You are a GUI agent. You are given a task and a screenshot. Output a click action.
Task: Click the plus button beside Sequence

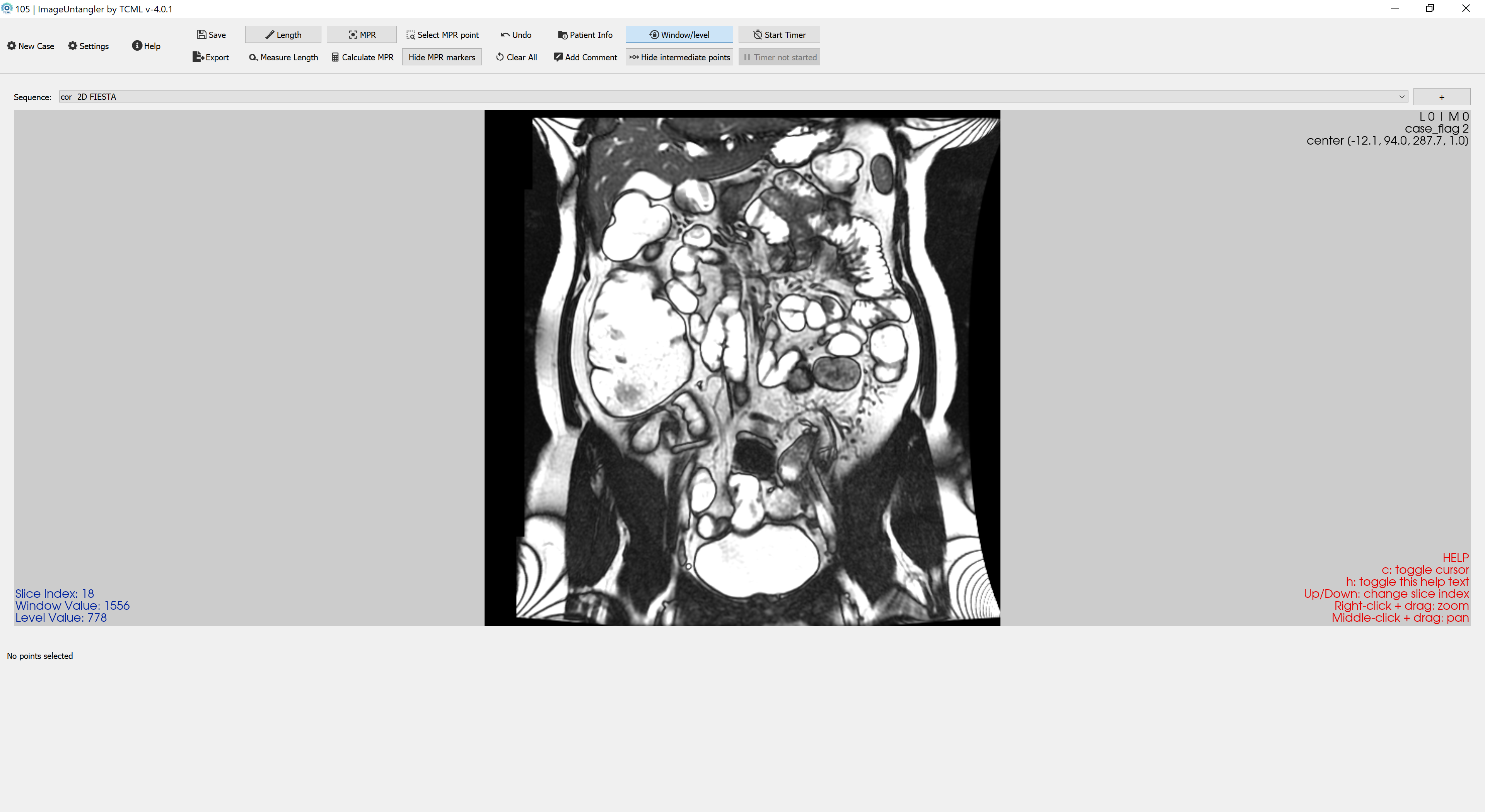click(x=1441, y=97)
